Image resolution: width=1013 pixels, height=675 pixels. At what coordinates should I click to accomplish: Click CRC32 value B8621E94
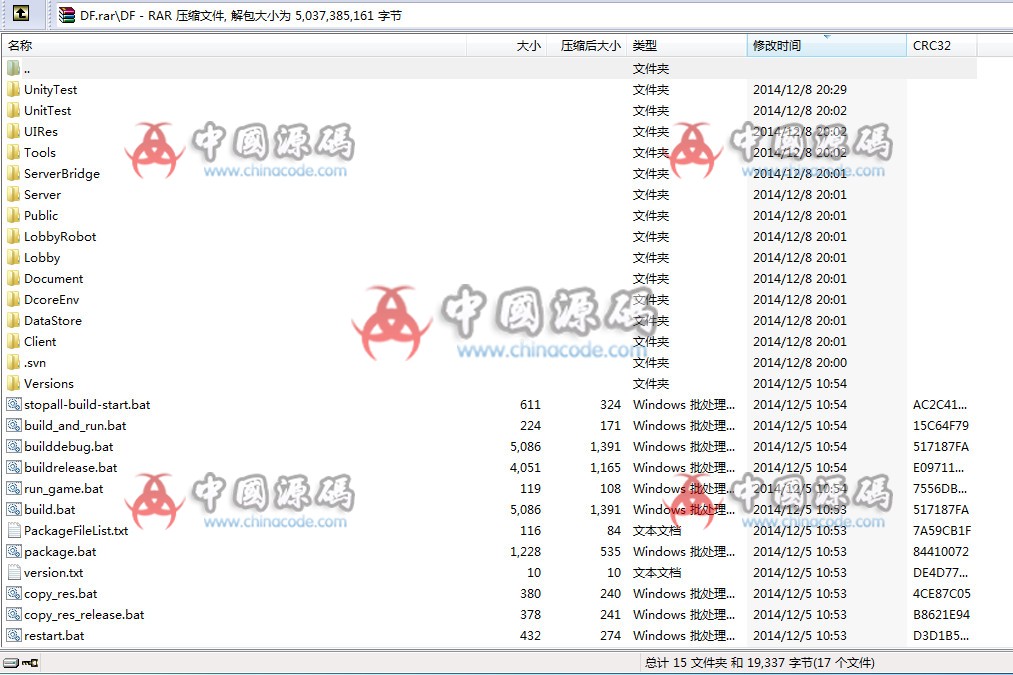click(941, 614)
